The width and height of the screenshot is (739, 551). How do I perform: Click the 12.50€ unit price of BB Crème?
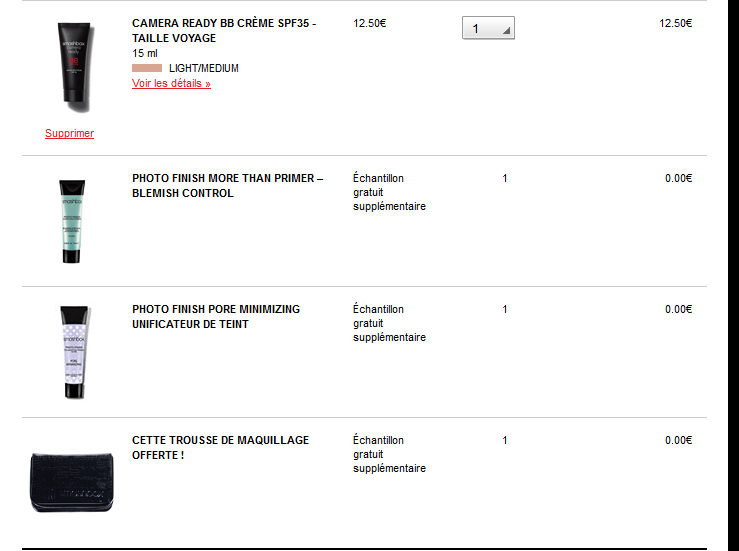click(369, 23)
